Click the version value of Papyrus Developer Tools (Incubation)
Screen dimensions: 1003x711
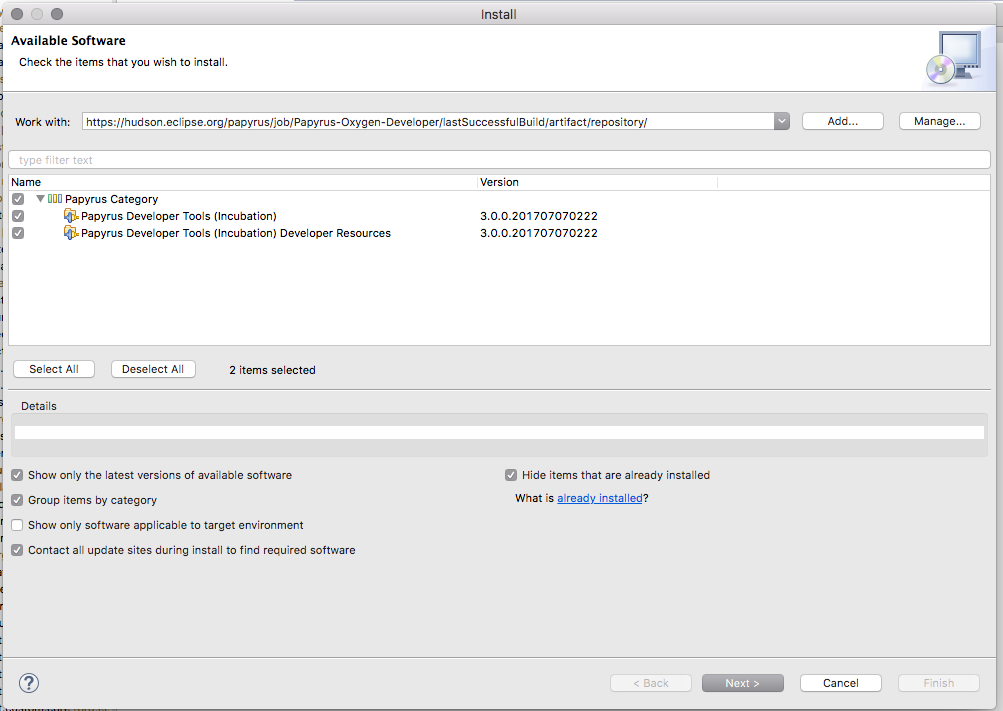(x=539, y=216)
